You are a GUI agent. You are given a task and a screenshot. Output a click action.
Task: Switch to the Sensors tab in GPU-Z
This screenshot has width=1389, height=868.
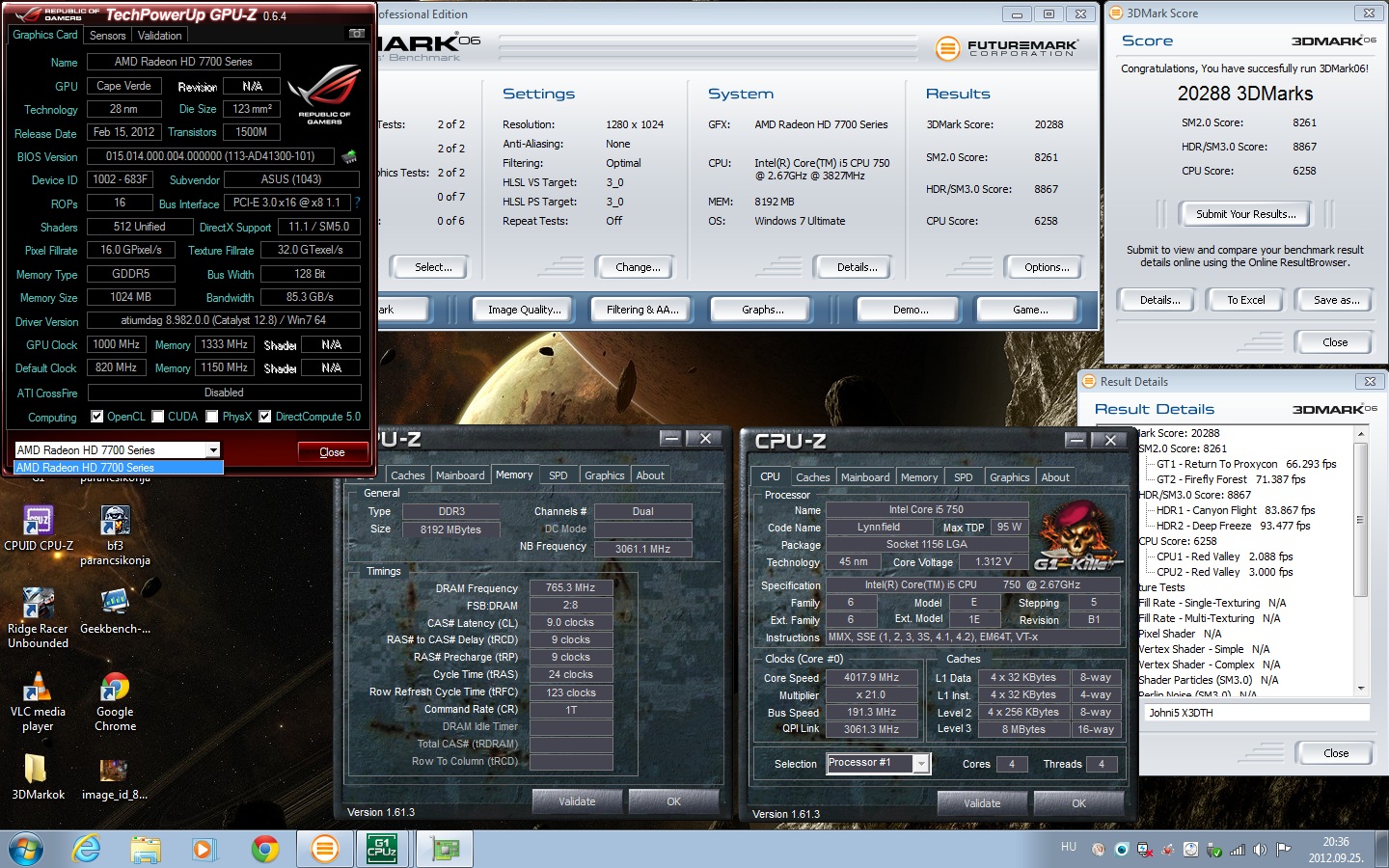[x=108, y=36]
